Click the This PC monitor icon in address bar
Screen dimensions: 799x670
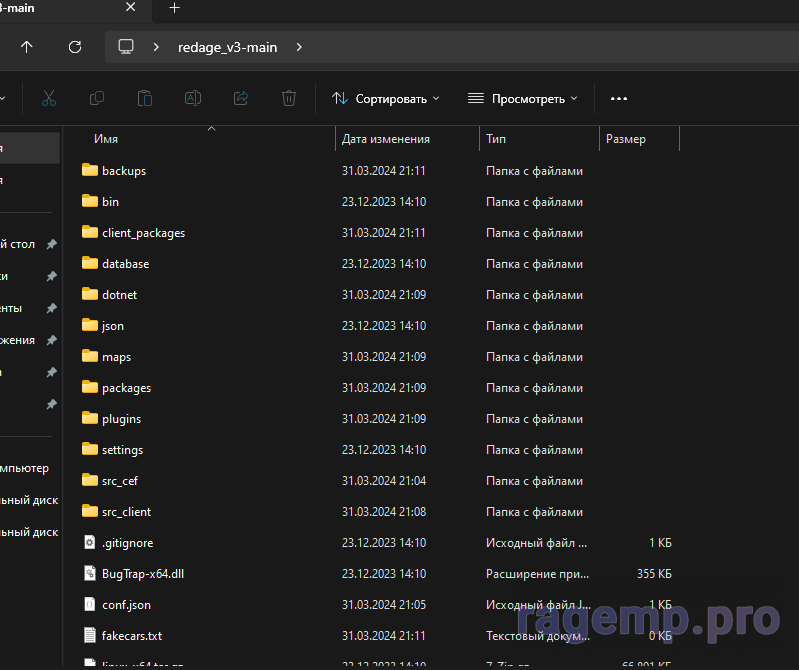coord(126,47)
